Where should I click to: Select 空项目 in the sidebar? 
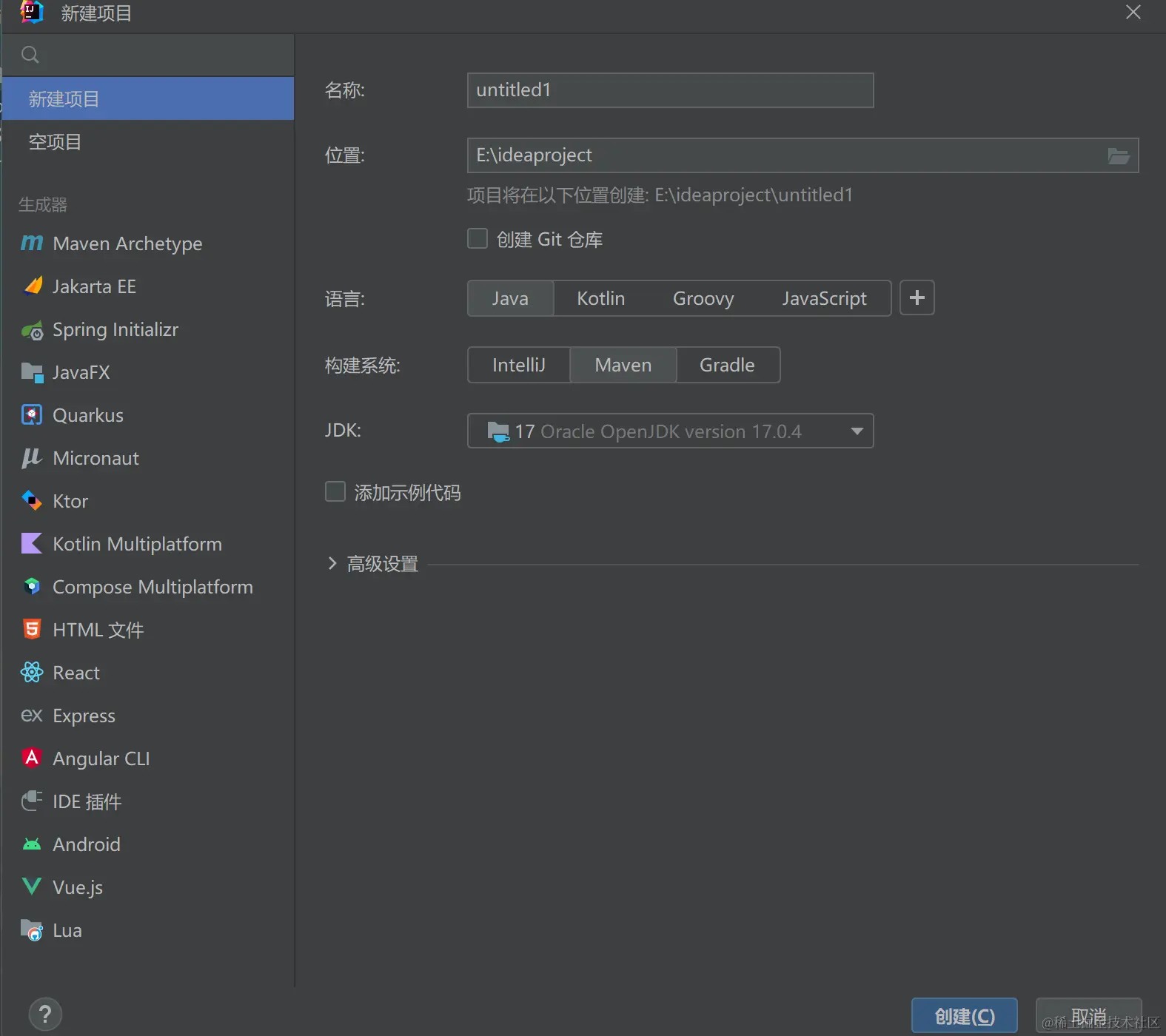pos(148,141)
